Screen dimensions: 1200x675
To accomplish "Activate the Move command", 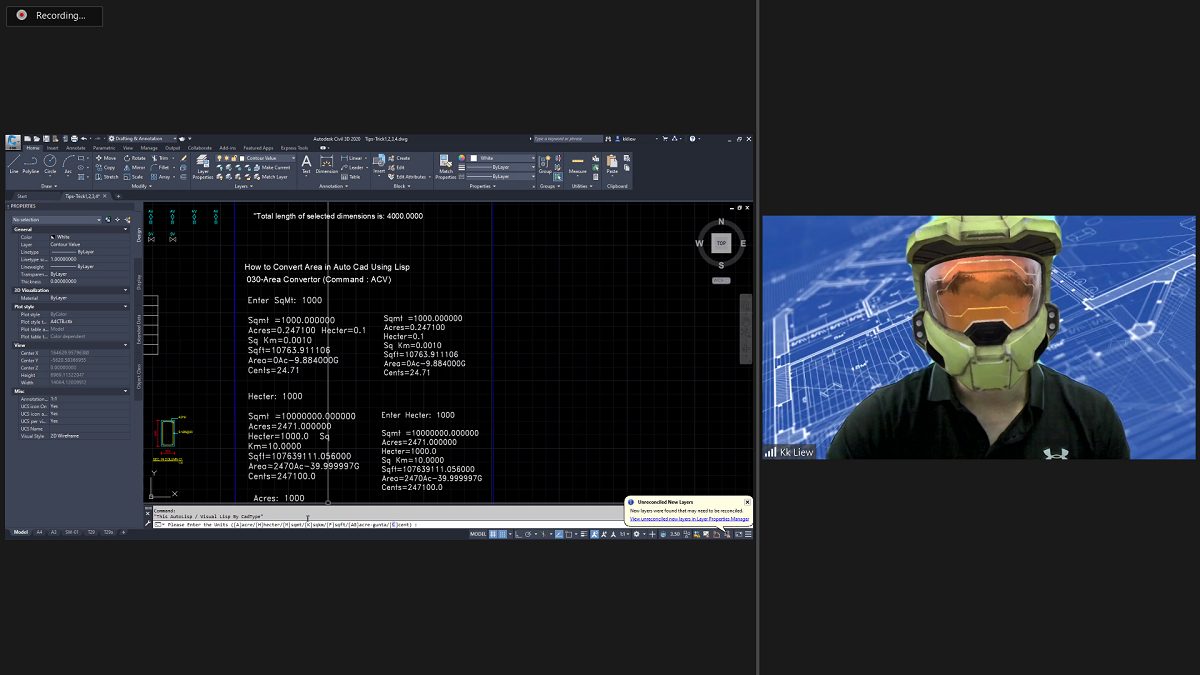I will tap(105, 158).
